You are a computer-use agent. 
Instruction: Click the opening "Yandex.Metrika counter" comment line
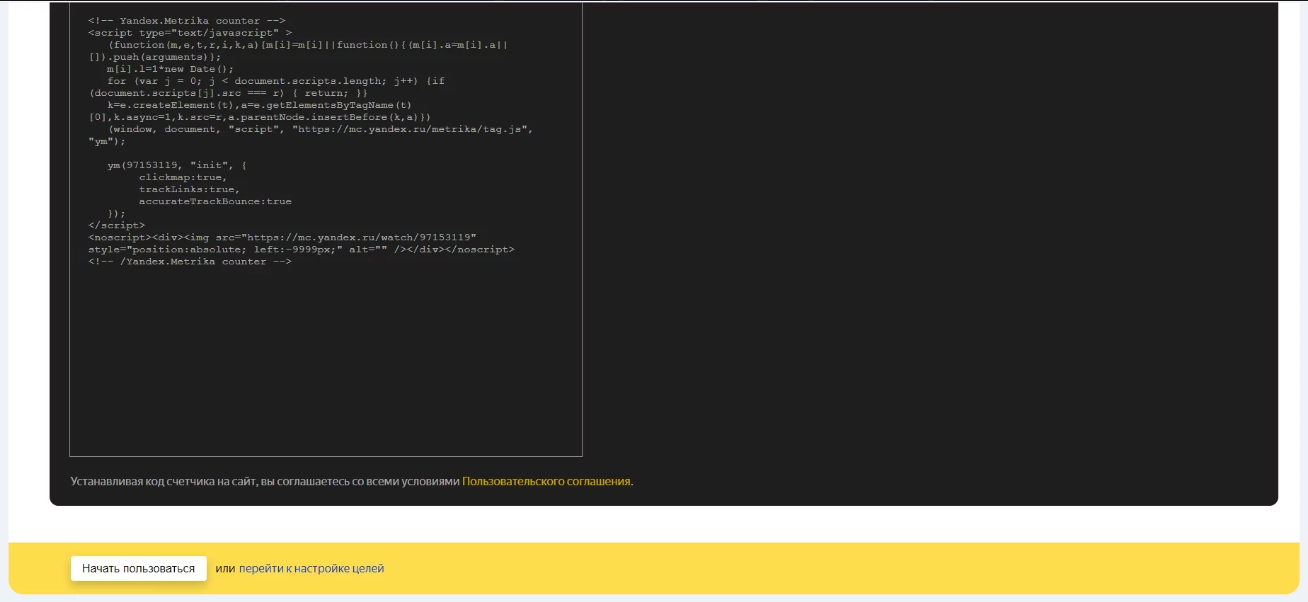pos(187,21)
